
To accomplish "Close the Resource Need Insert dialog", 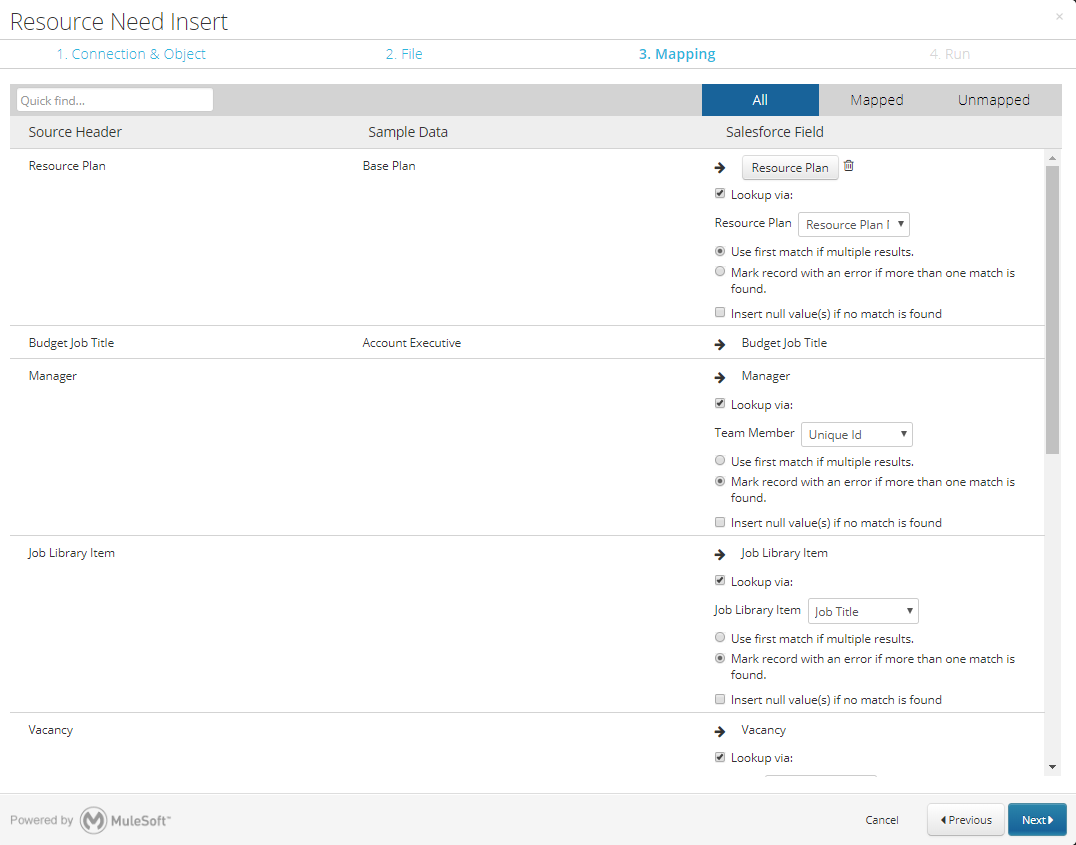I will 1059,16.
